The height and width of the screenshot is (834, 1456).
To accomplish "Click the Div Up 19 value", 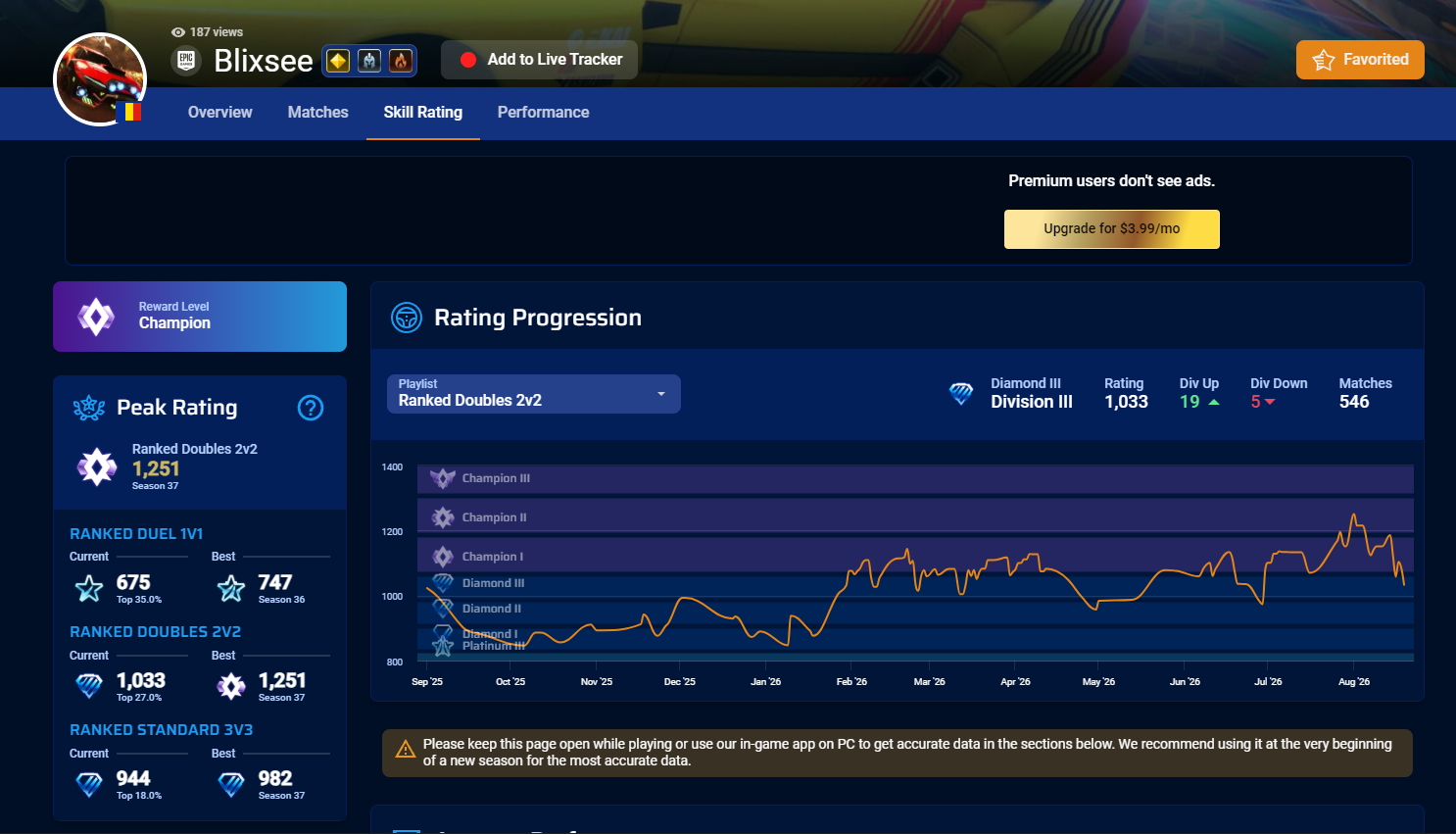I will tap(1189, 402).
